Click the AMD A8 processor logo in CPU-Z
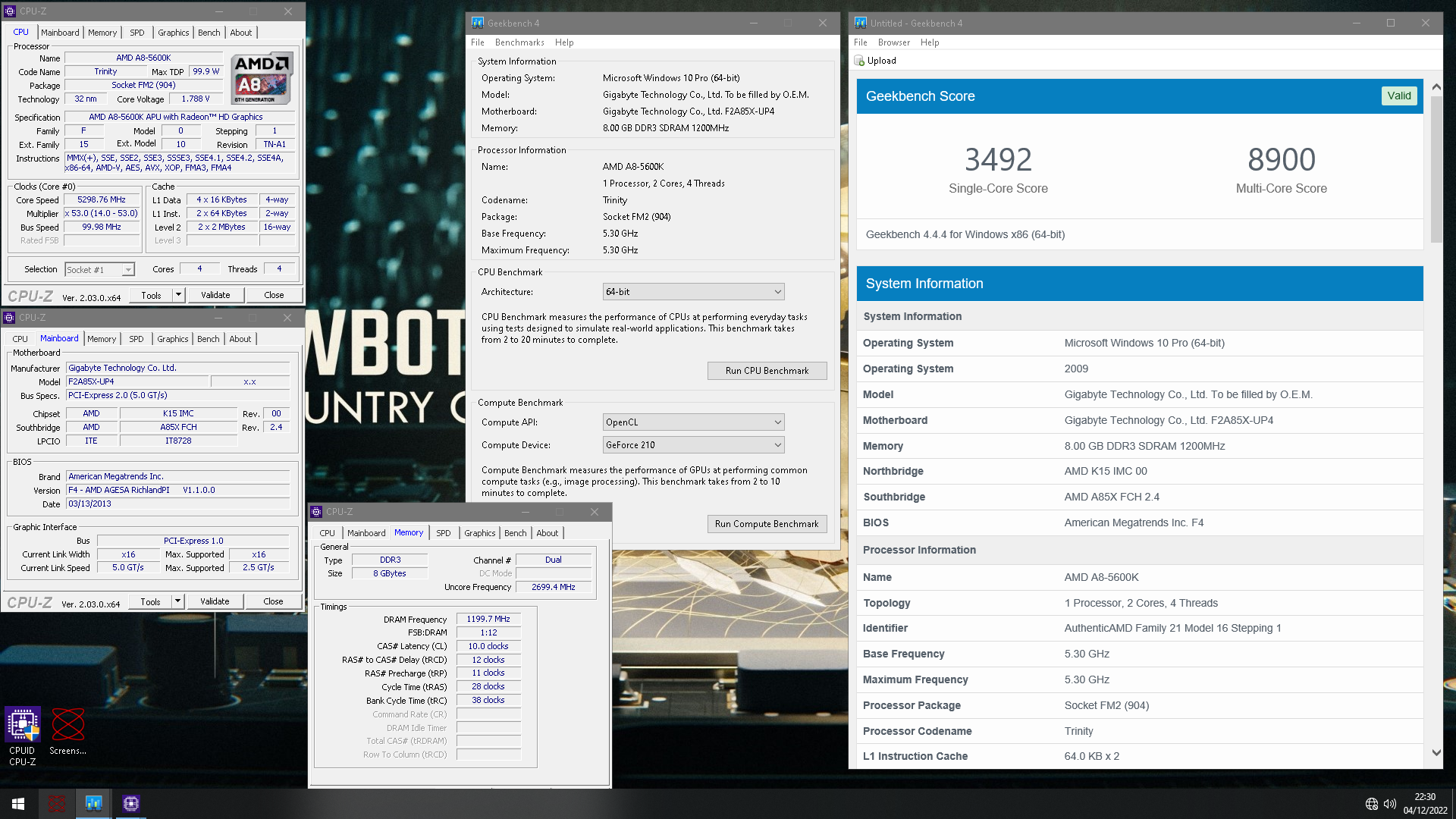 pyautogui.click(x=262, y=79)
